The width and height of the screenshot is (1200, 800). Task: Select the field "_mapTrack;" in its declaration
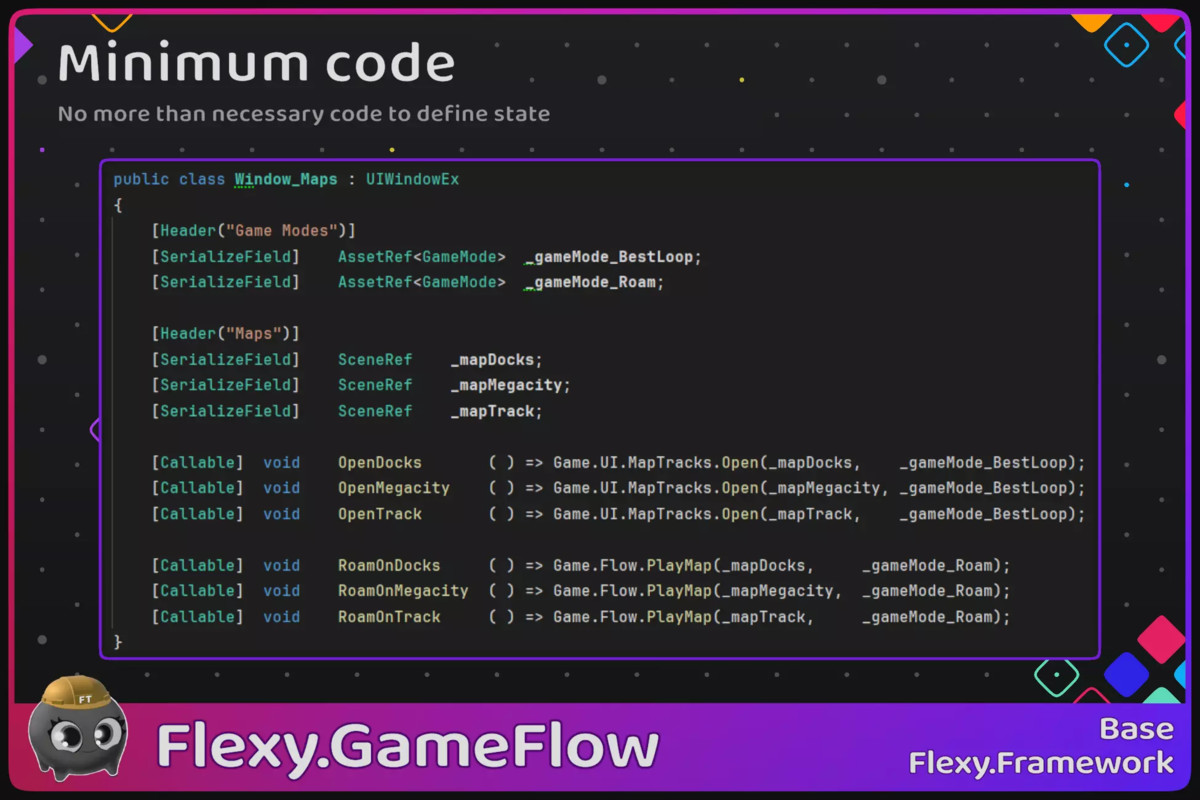pyautogui.click(x=496, y=411)
